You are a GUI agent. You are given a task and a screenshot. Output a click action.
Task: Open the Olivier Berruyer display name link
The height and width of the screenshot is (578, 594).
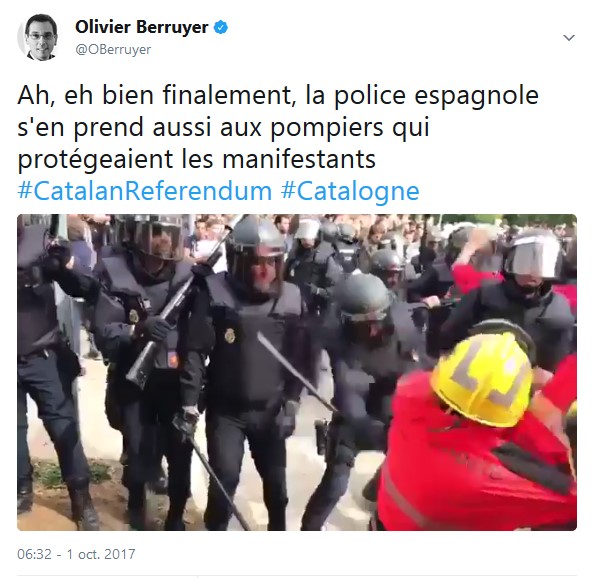tap(142, 27)
